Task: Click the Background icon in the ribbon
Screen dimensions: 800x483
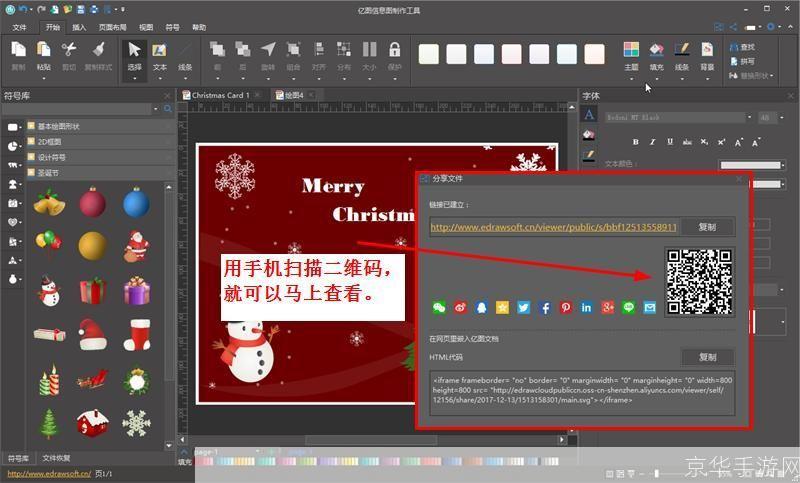Action: [707, 49]
